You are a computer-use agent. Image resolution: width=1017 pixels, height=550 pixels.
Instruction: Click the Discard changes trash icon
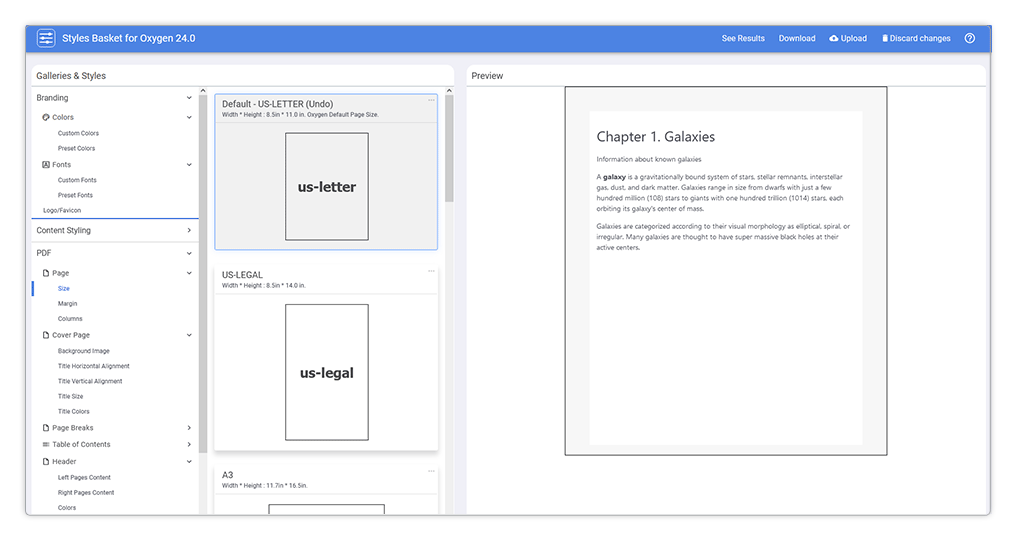[x=884, y=39]
